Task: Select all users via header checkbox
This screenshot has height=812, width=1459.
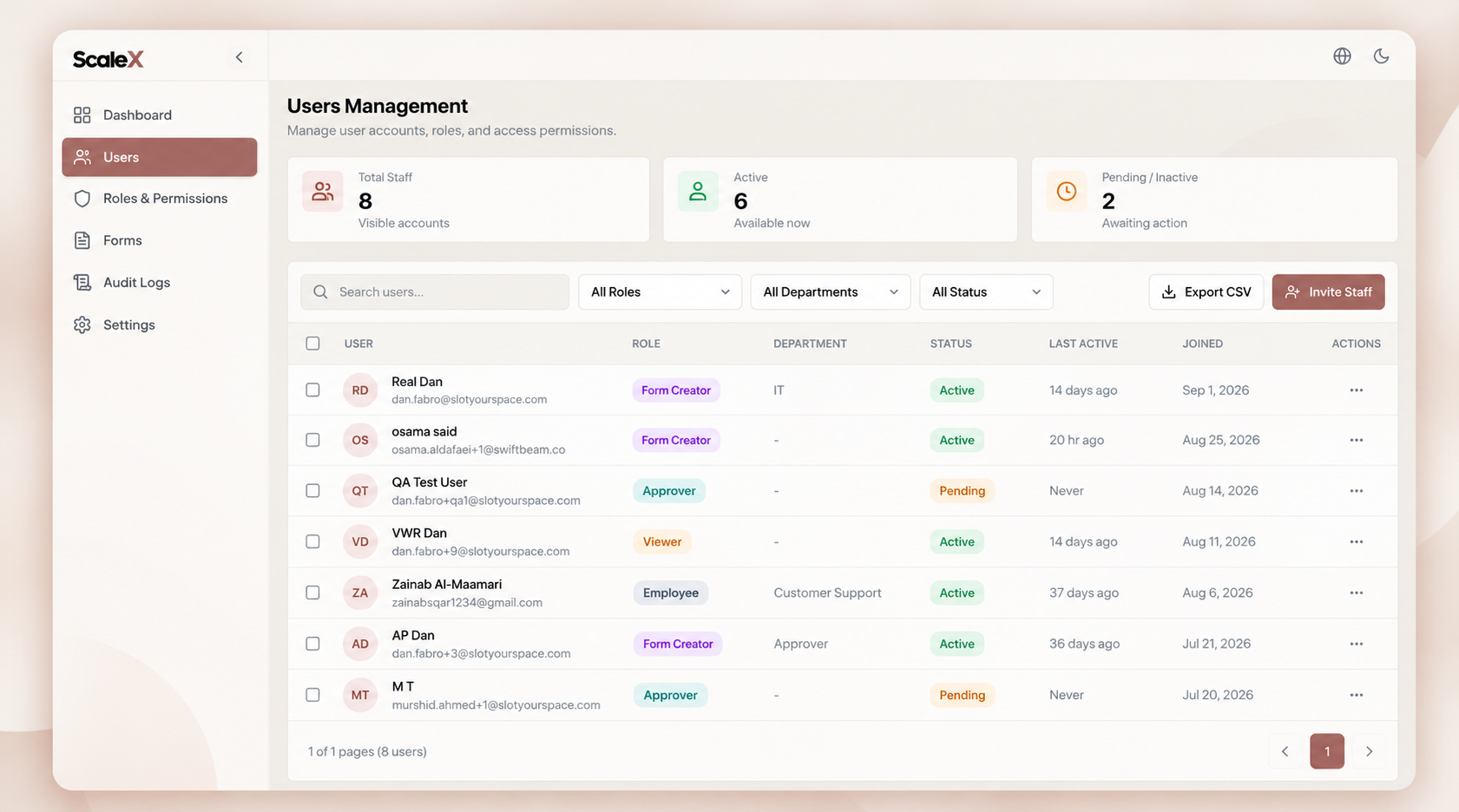Action: pyautogui.click(x=312, y=344)
